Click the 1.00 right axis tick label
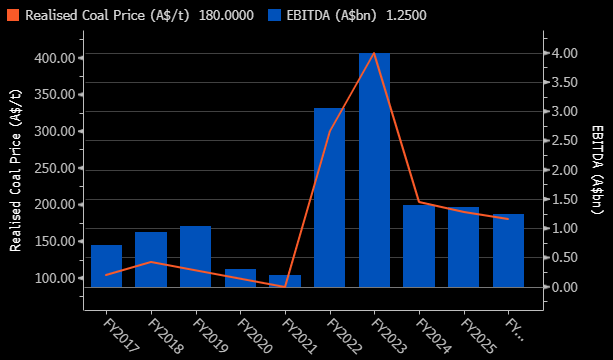This screenshot has height=360, width=613. [564, 228]
